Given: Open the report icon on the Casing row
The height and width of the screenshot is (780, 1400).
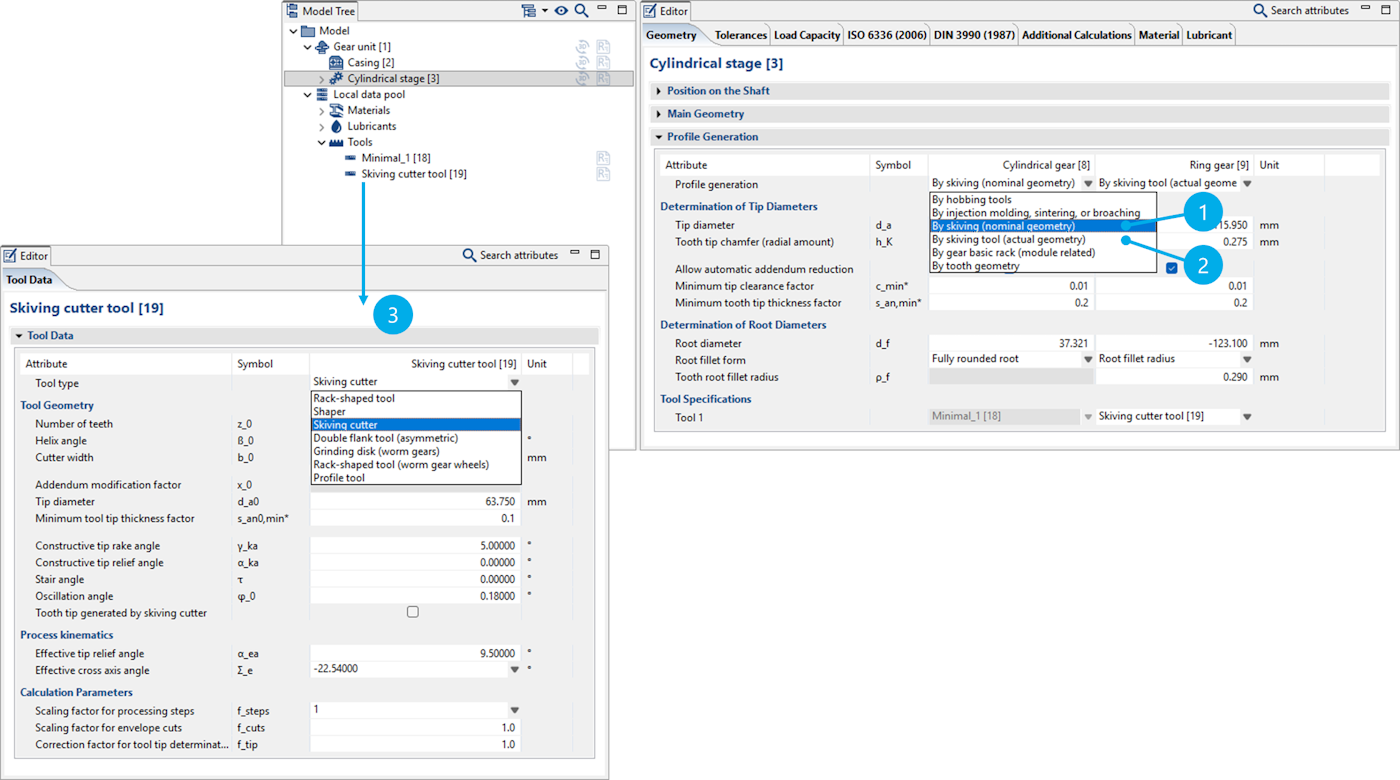Looking at the screenshot, I should coord(603,63).
